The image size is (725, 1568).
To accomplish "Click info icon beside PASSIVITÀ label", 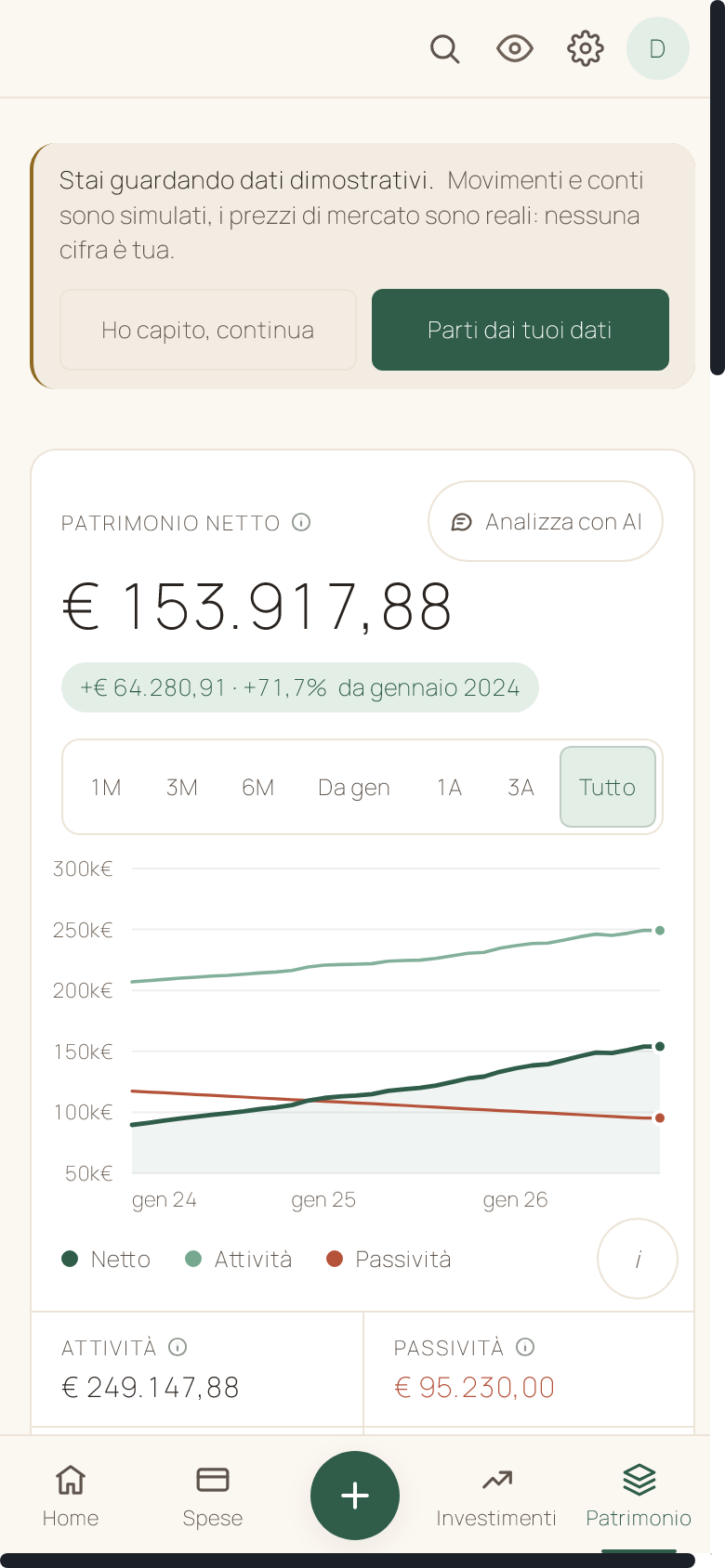I will 525,1347.
